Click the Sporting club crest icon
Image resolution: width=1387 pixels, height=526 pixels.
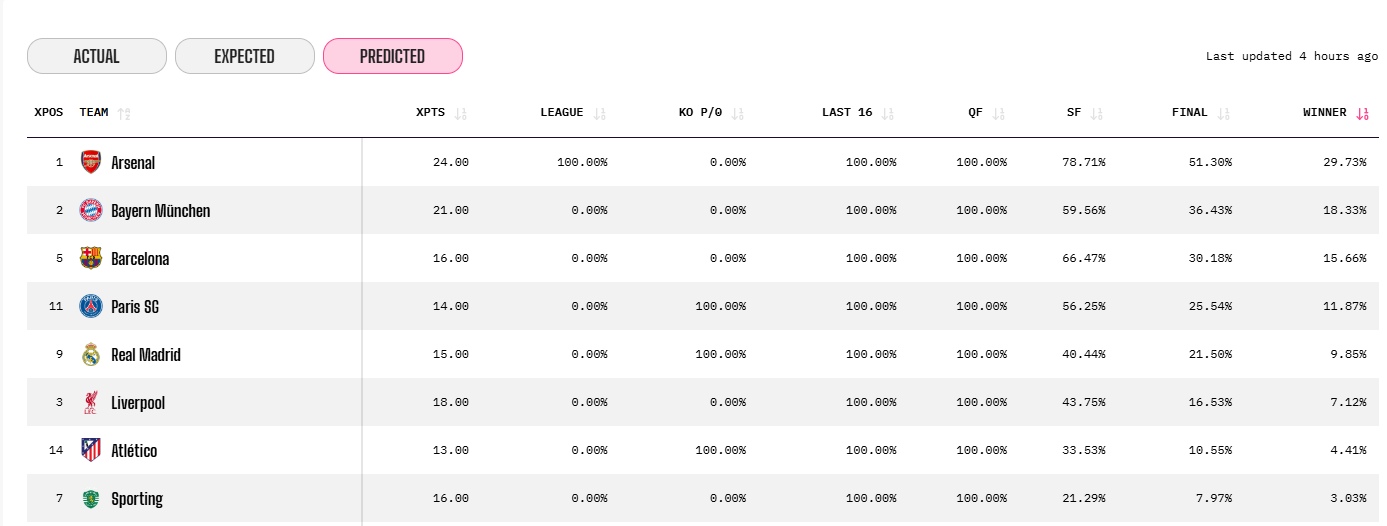click(x=91, y=498)
